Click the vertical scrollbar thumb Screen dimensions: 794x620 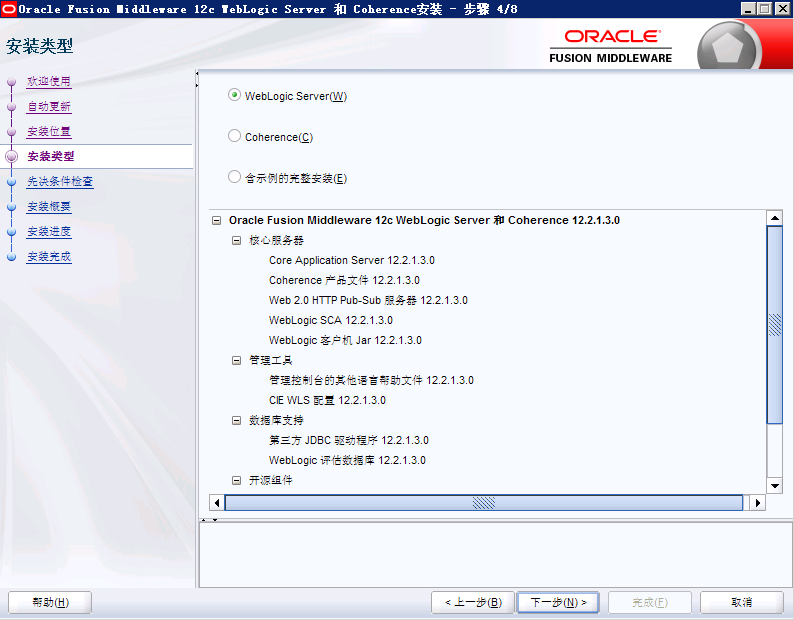click(x=775, y=325)
